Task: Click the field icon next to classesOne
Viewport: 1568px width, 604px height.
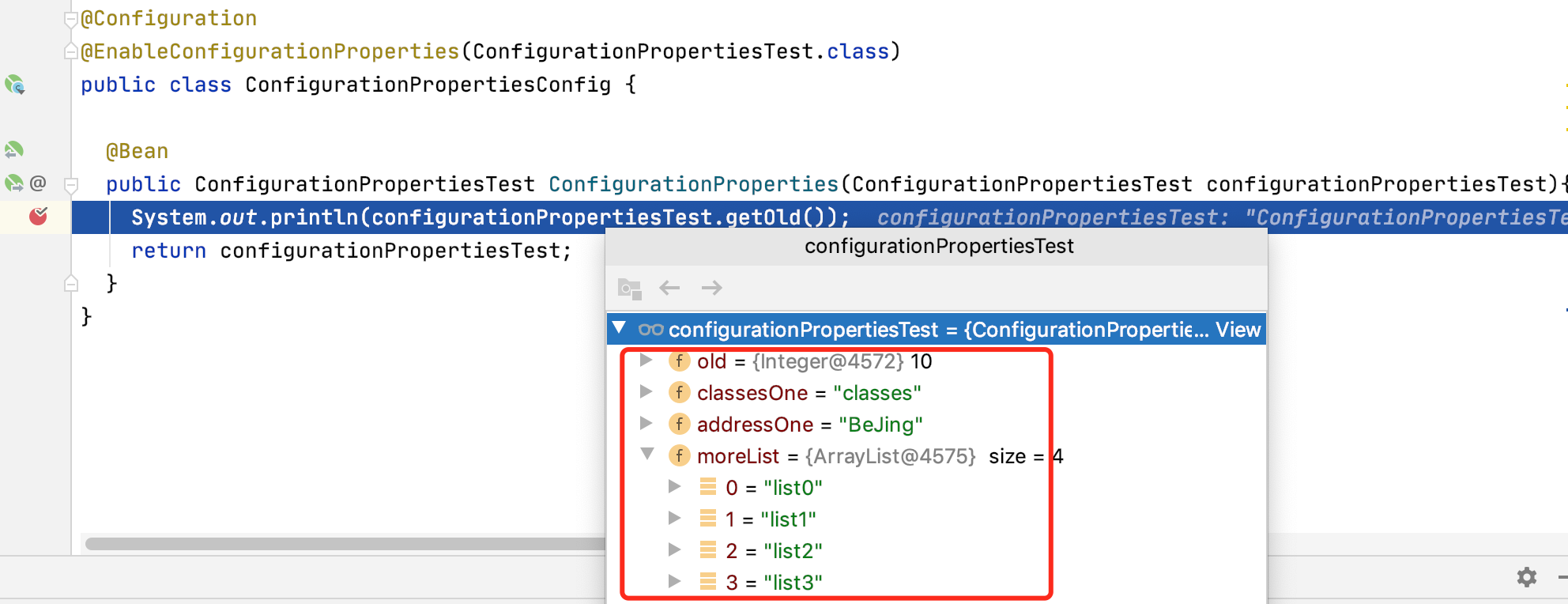Action: (x=679, y=393)
